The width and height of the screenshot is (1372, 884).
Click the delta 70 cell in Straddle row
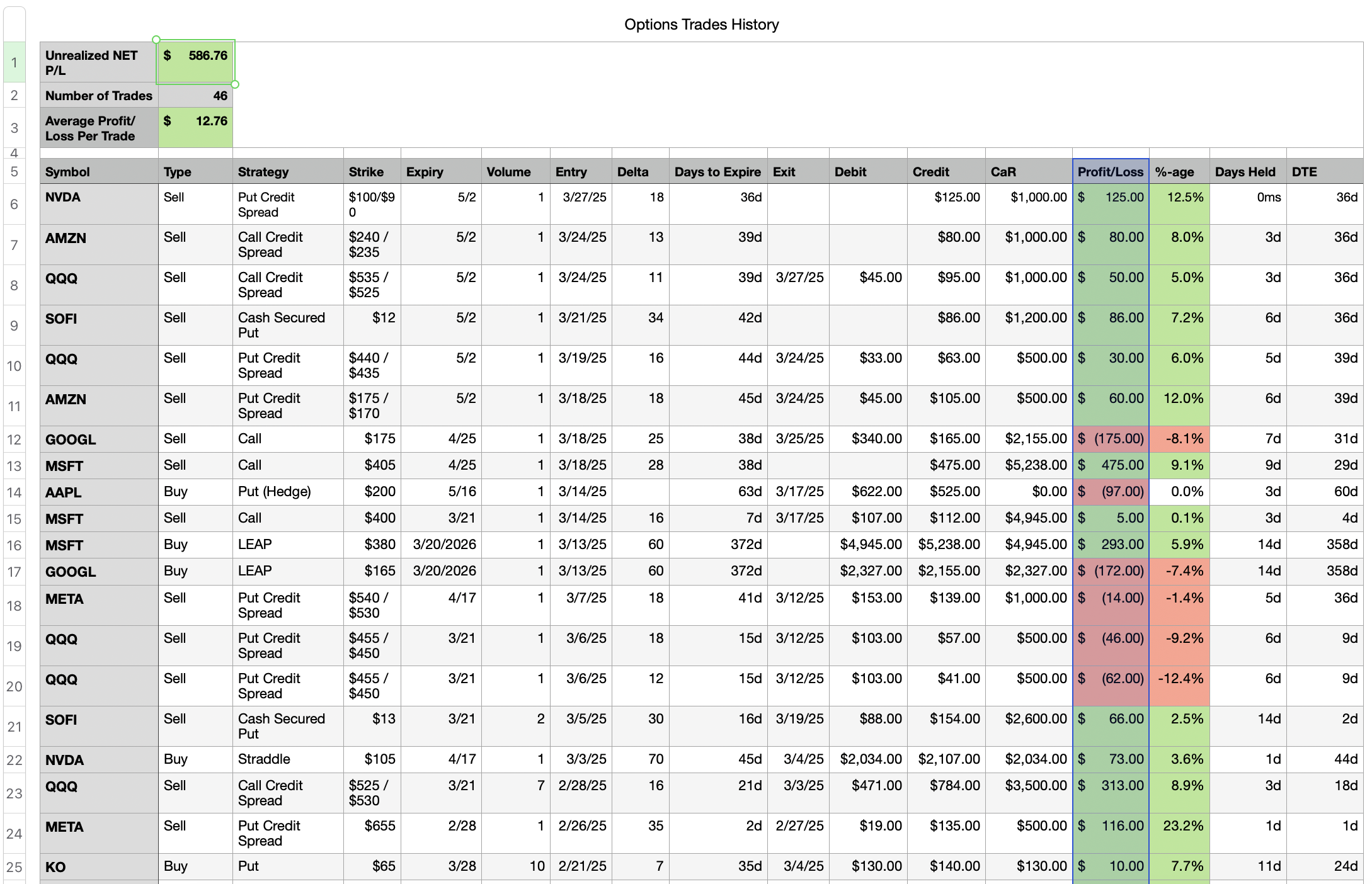[x=641, y=759]
